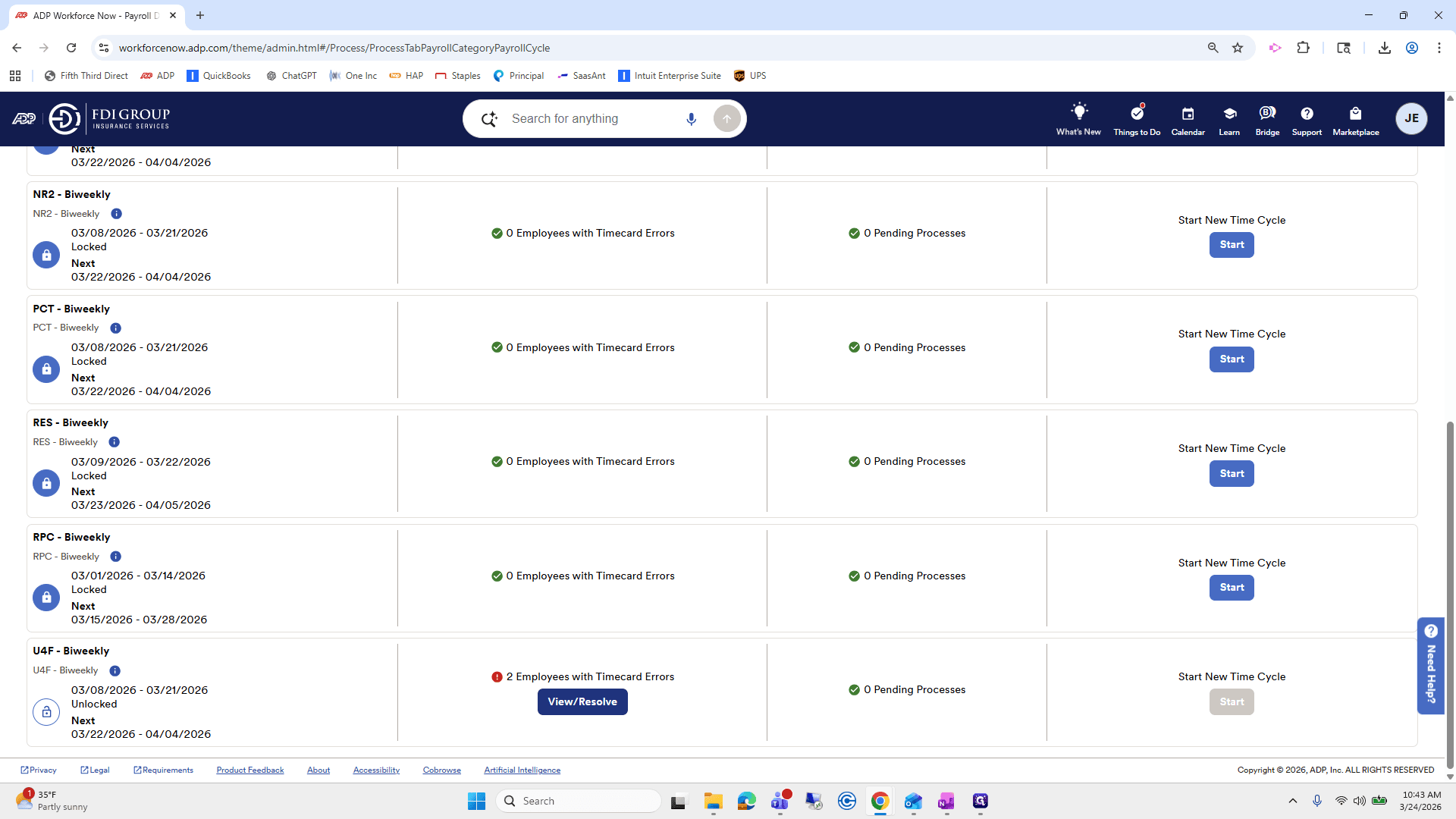The width and height of the screenshot is (1456, 819).
Task: Start new time cycle for PCT
Action: (x=1232, y=359)
